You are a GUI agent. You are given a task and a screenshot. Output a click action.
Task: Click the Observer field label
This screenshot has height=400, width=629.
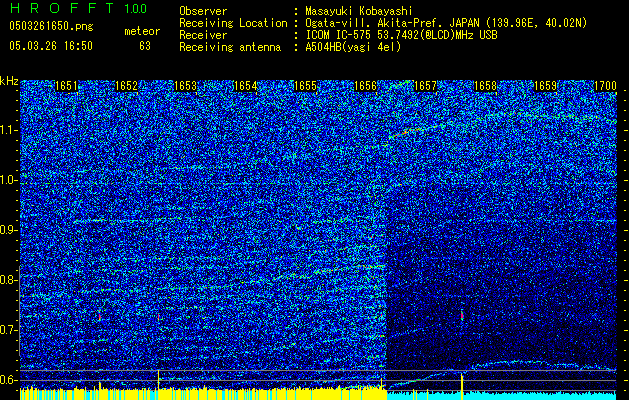203,11
